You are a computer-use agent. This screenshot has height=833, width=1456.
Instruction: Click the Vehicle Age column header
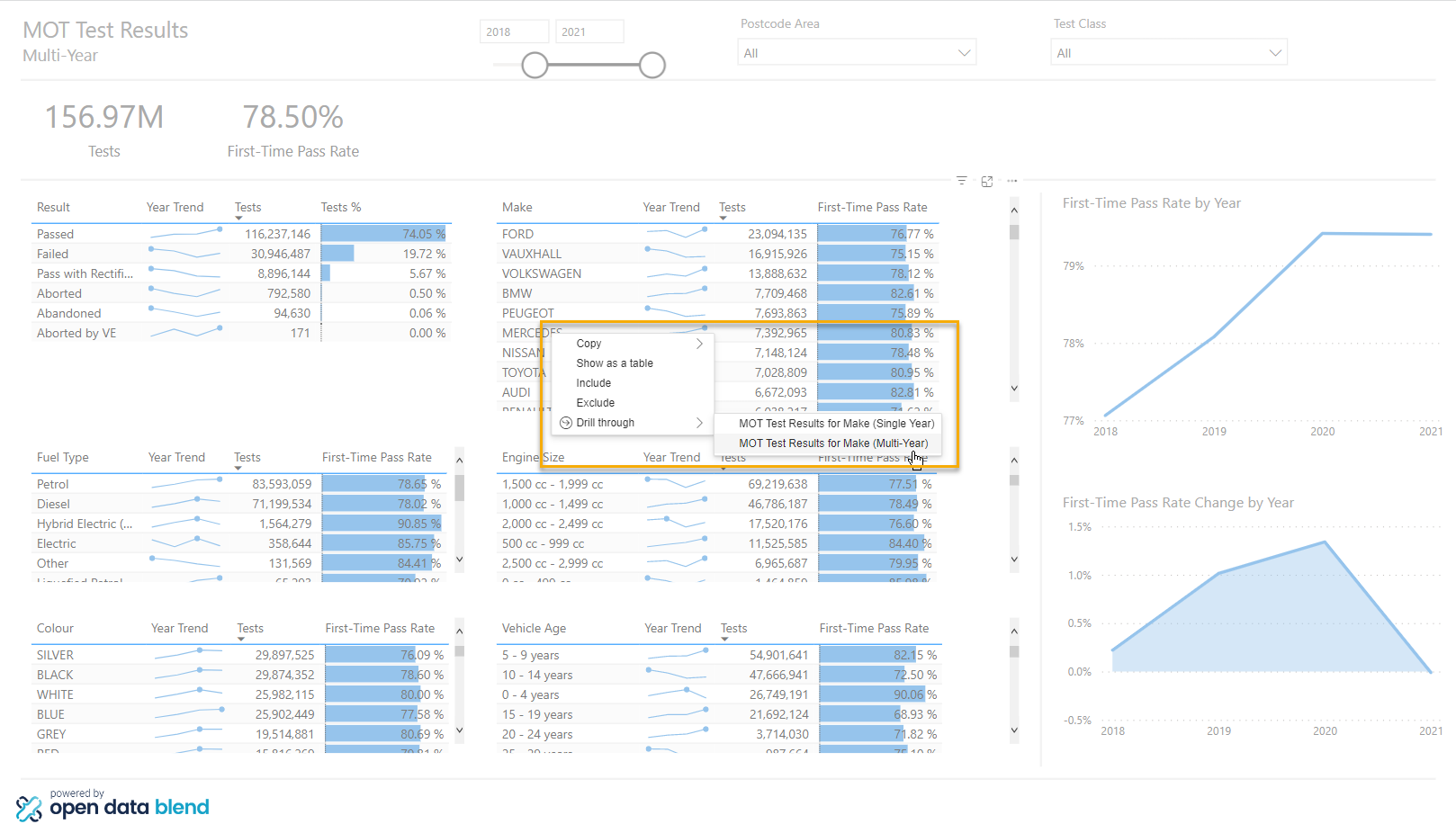click(x=534, y=628)
